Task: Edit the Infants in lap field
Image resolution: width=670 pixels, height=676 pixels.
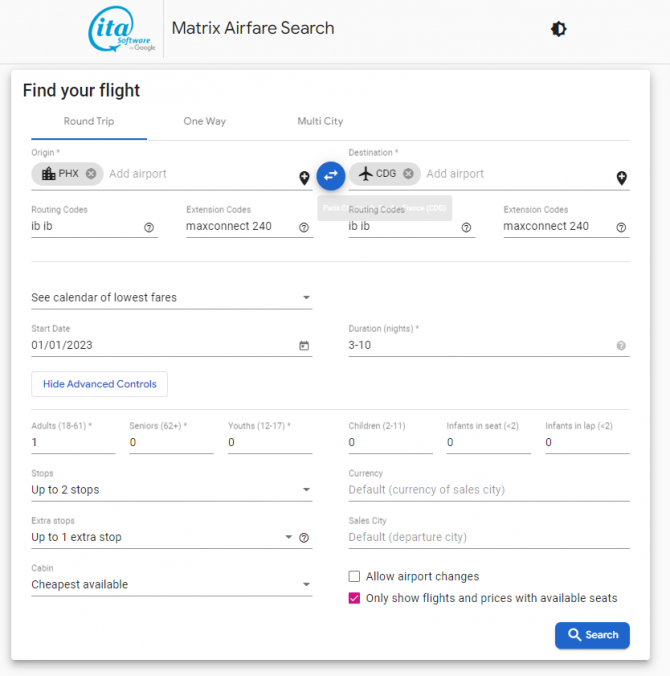Action: click(587, 442)
